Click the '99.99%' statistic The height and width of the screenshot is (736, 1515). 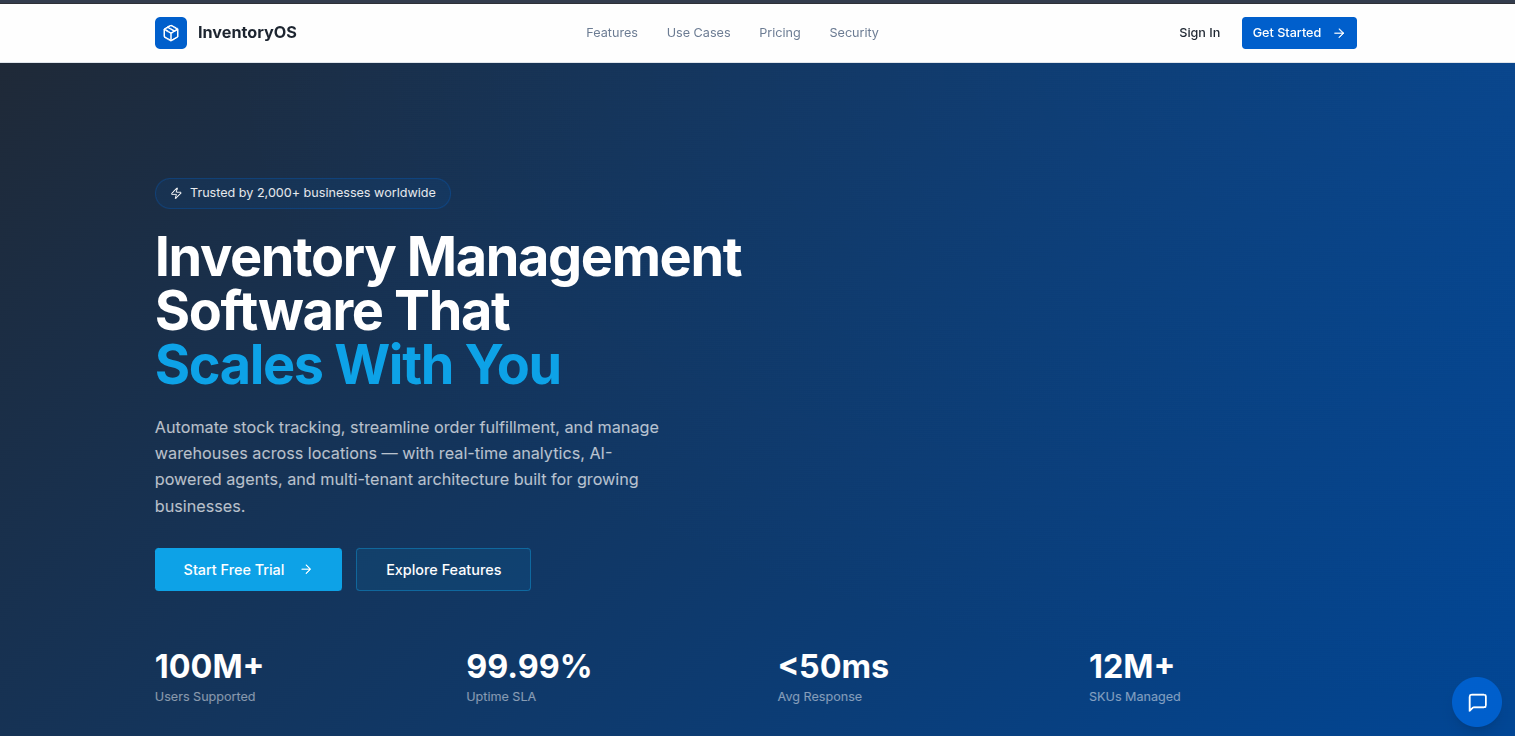pos(529,666)
